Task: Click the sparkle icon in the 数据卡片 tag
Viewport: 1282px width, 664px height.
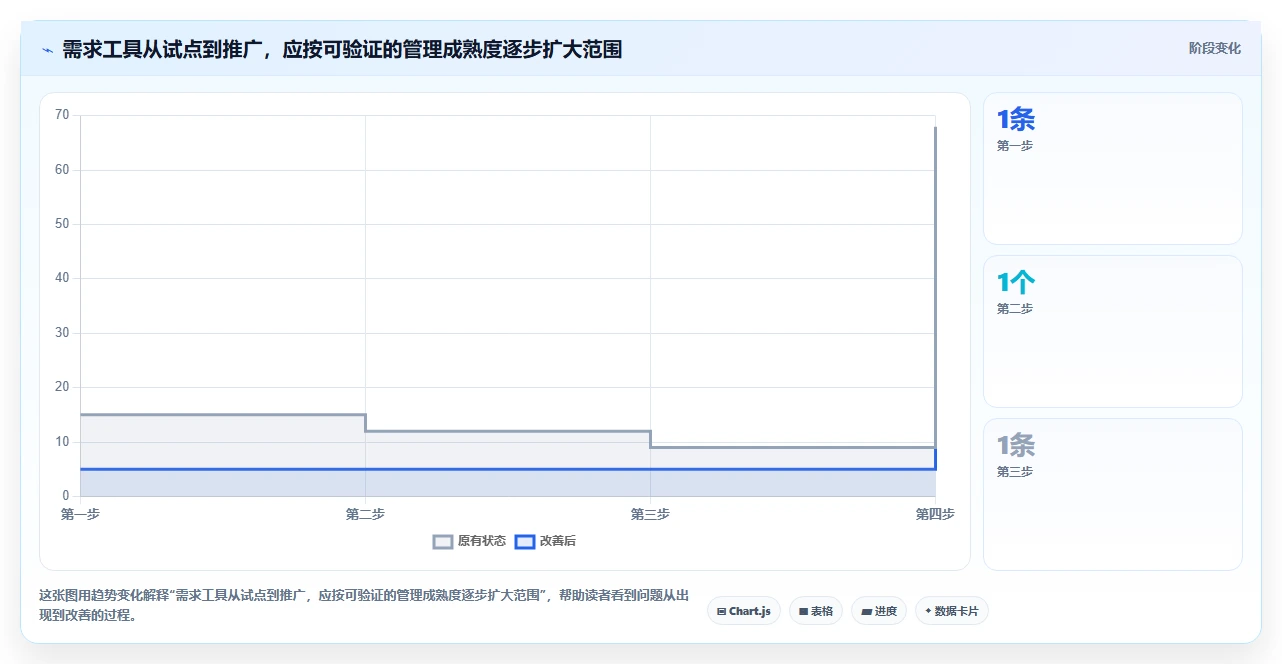Action: pos(928,610)
